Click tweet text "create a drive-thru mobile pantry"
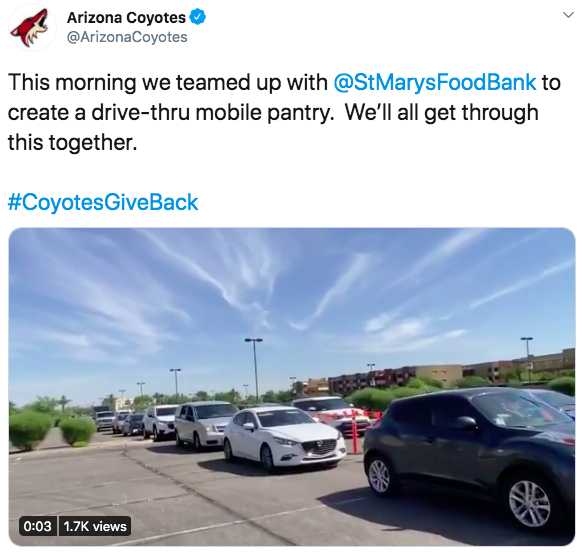Screen dimensions: 582x552 (x=169, y=113)
